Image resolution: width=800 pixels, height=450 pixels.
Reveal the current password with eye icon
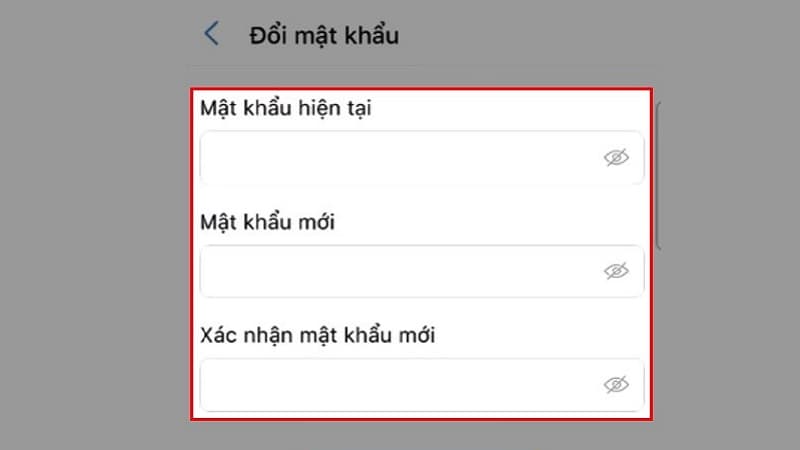click(616, 158)
